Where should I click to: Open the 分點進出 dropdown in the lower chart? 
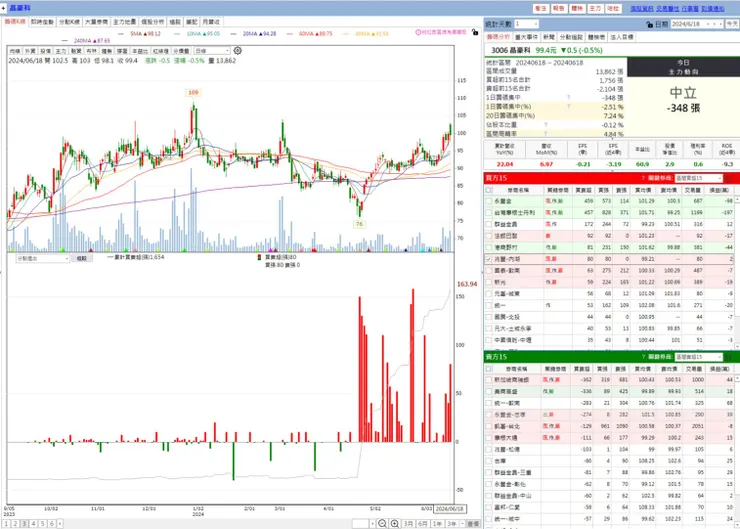tap(42, 259)
